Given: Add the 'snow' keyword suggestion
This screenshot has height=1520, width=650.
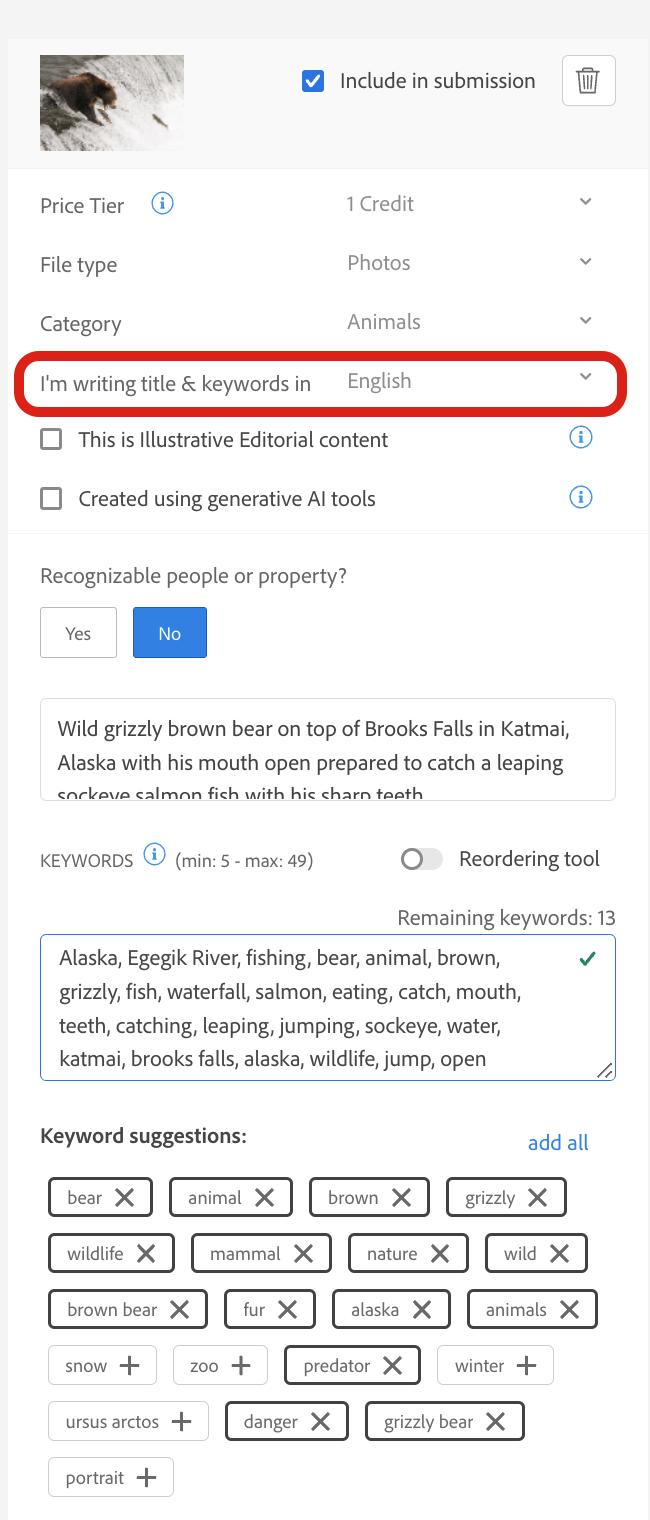Looking at the screenshot, I should tap(129, 1366).
